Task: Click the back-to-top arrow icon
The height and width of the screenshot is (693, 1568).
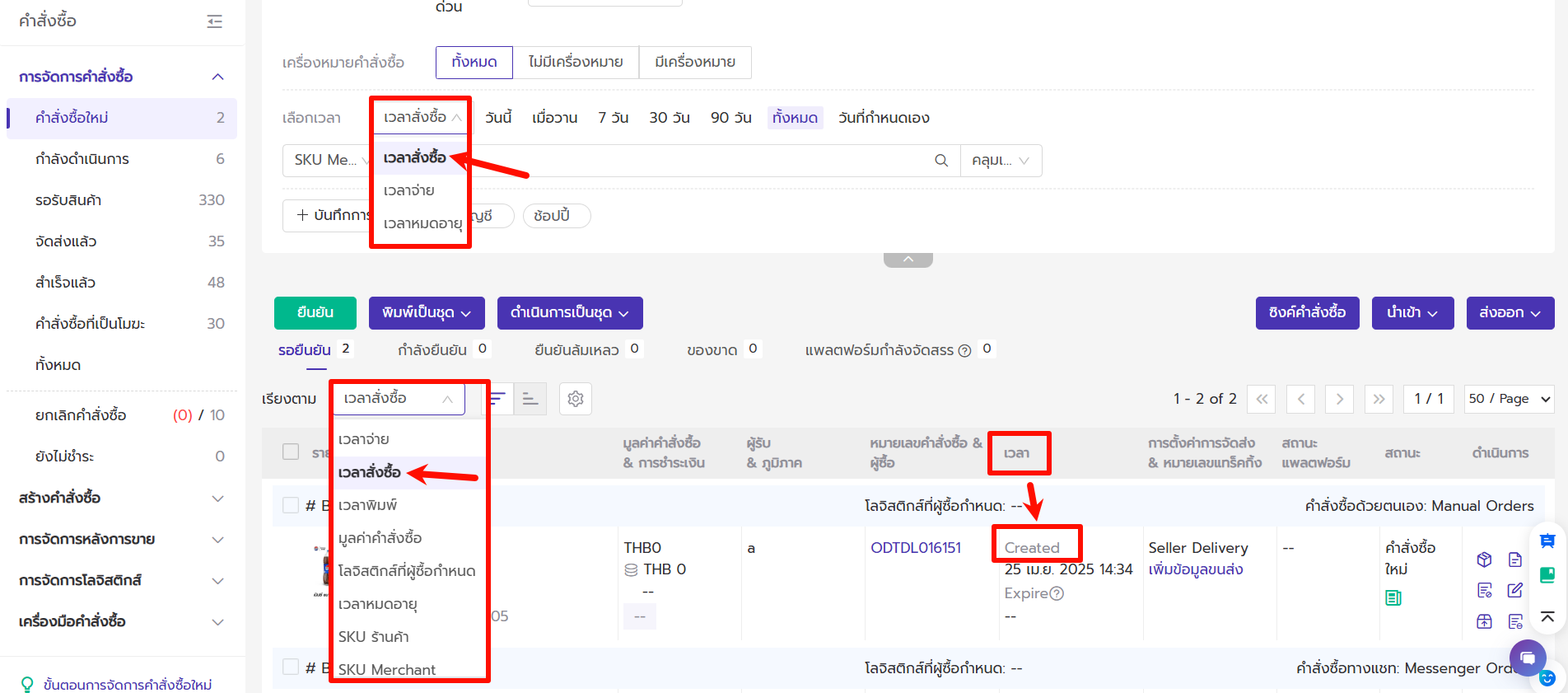Action: (1547, 616)
